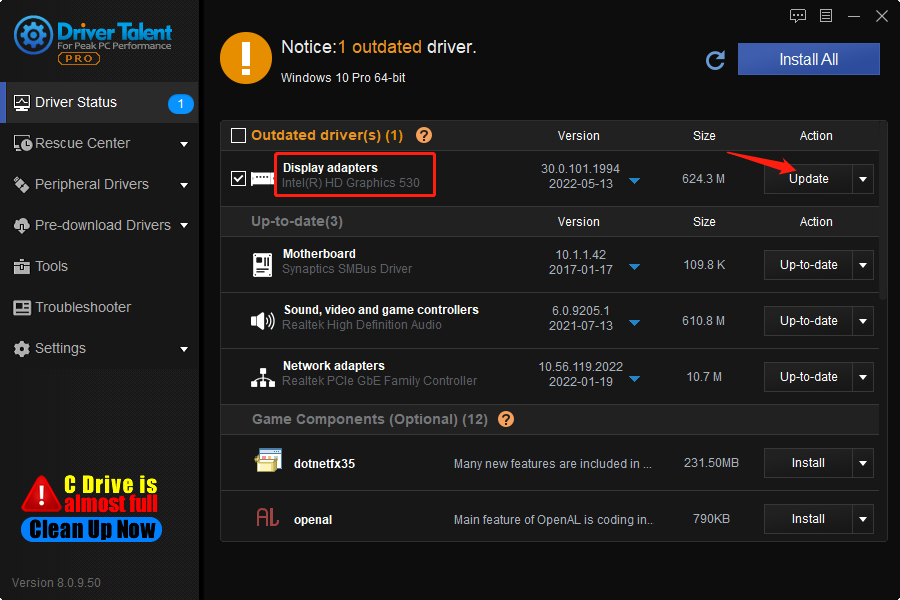The image size is (900, 600).
Task: Click help icon beside Game Components
Action: 506,419
